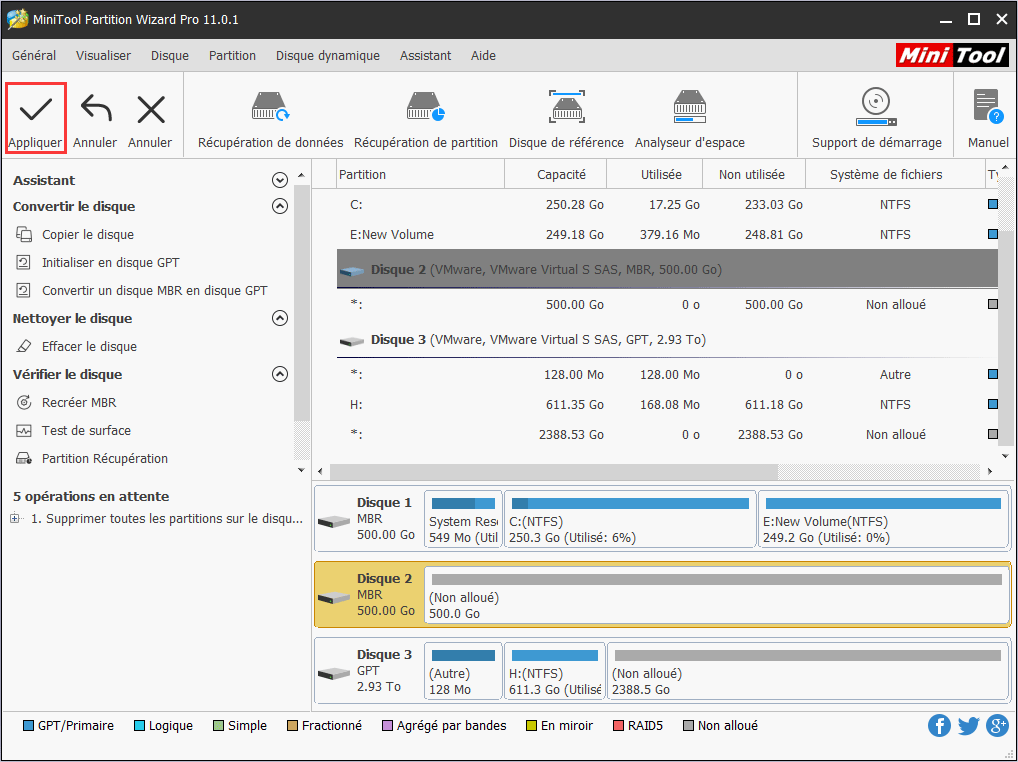Select E:New Volume(NTFS) block in disk map
Image resolution: width=1018 pixels, height=762 pixels.
coord(884,519)
